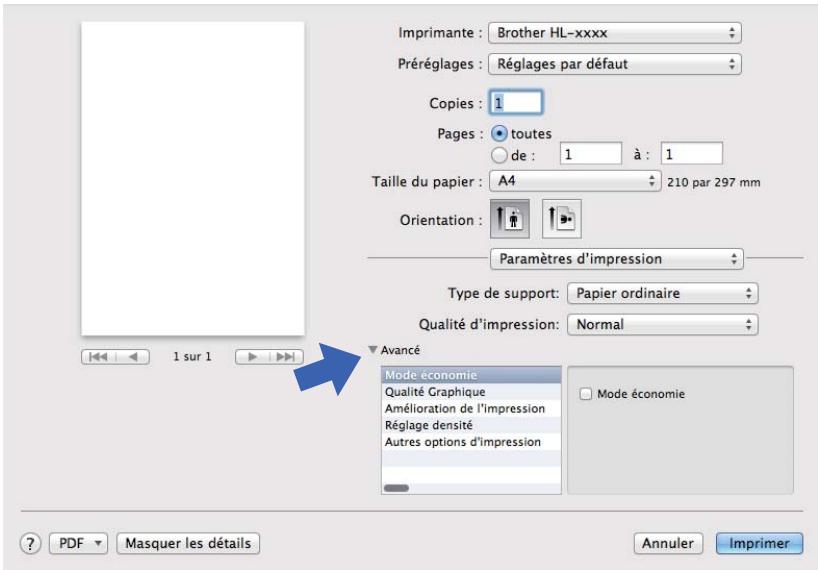Select the 'toutes' pages radio button
The height and width of the screenshot is (570, 818).
[499, 134]
